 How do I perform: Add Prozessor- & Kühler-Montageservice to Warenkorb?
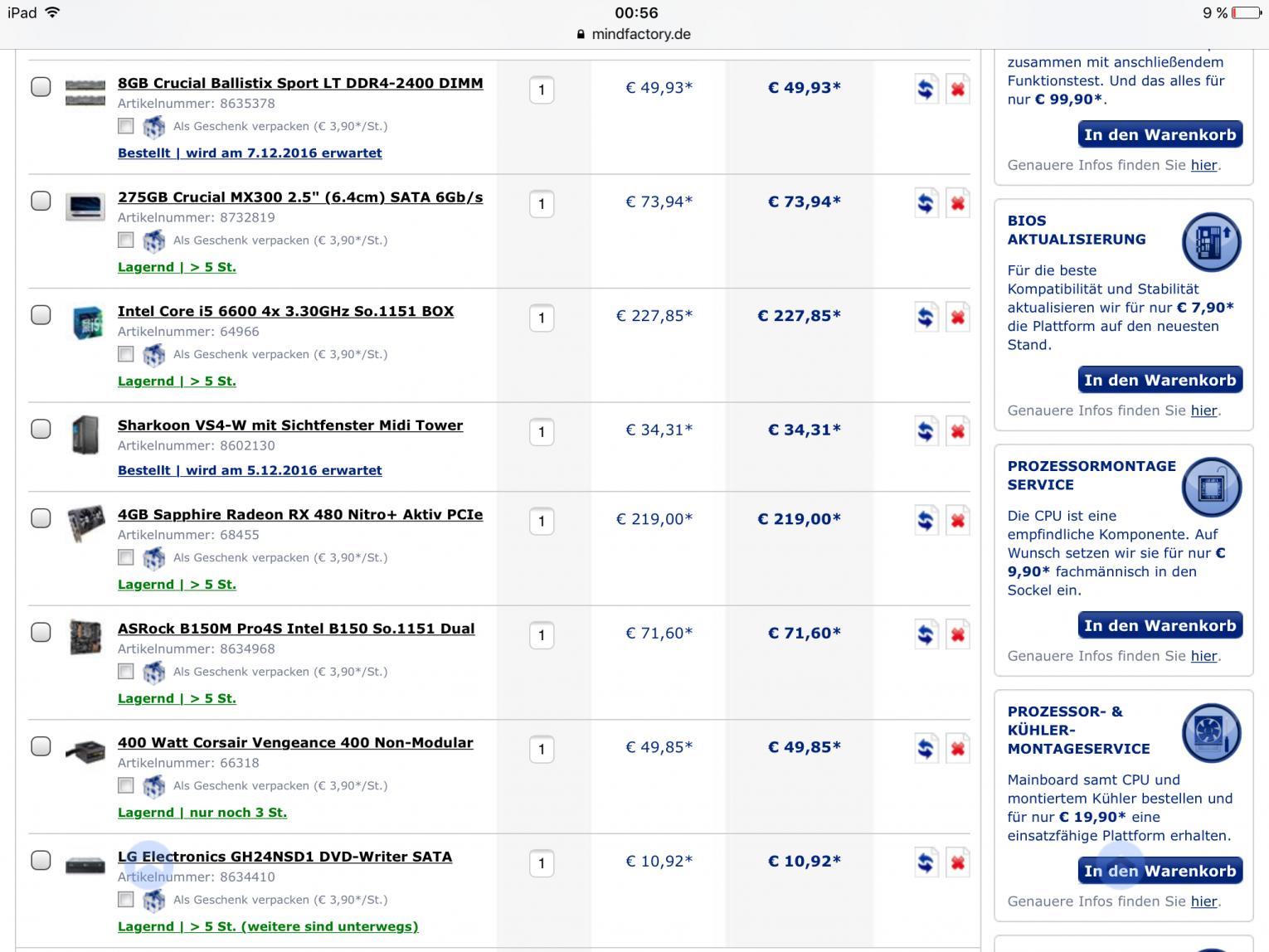pos(1160,871)
